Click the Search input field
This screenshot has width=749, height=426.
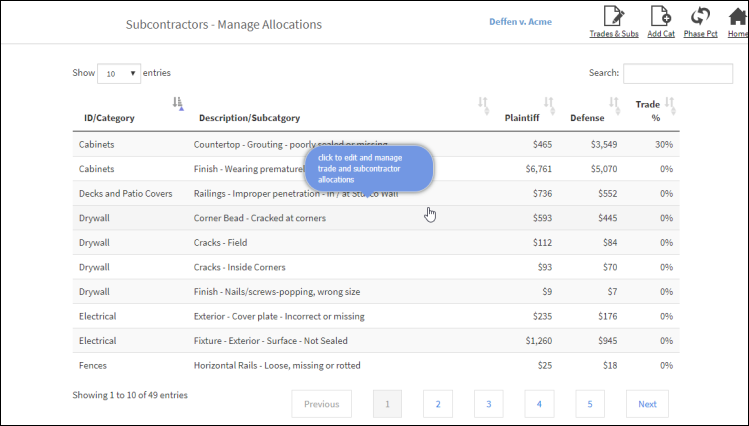[677, 74]
